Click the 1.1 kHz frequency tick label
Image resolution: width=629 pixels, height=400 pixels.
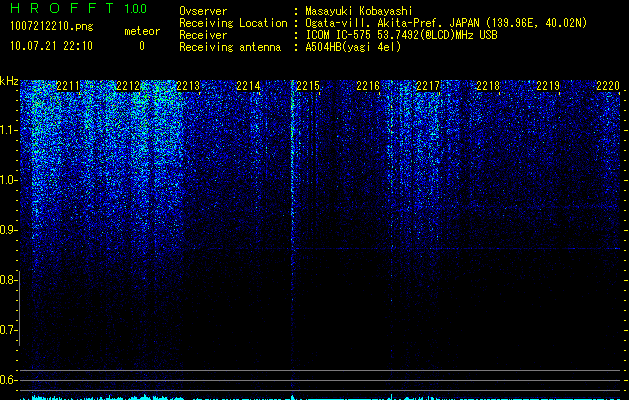coord(8,130)
